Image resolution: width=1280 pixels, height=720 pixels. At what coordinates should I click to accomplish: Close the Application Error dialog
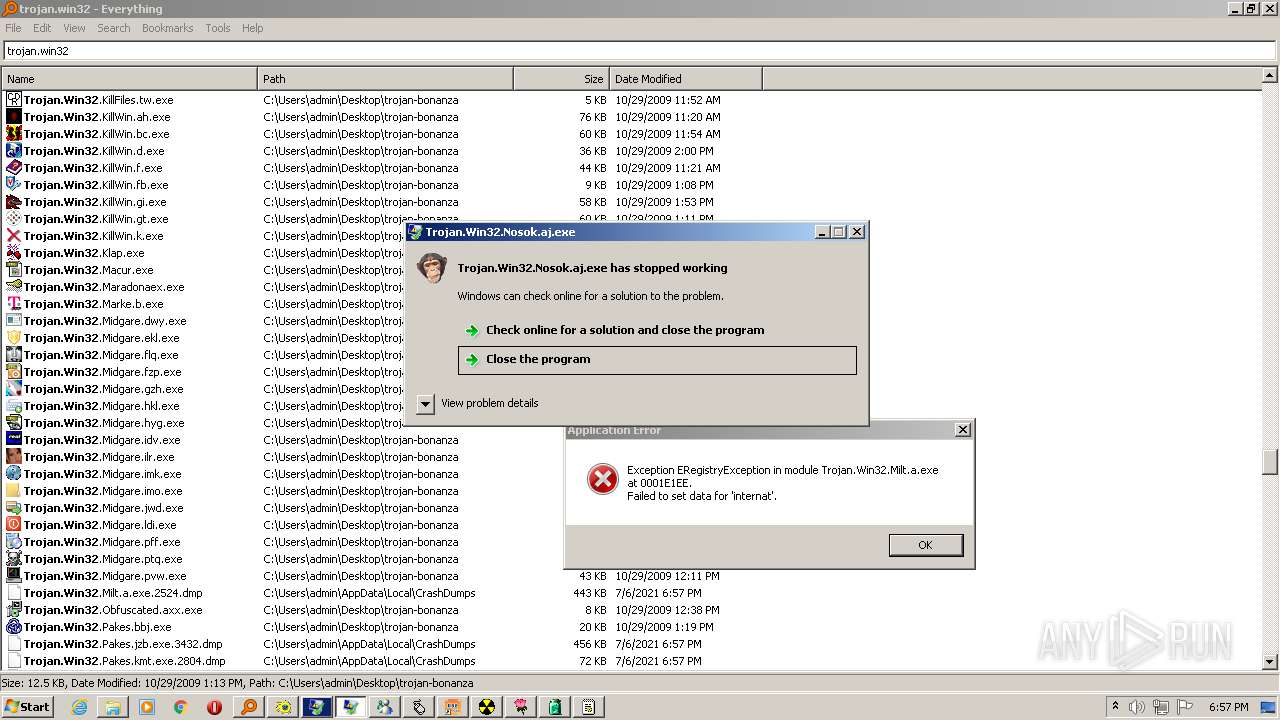pos(962,430)
